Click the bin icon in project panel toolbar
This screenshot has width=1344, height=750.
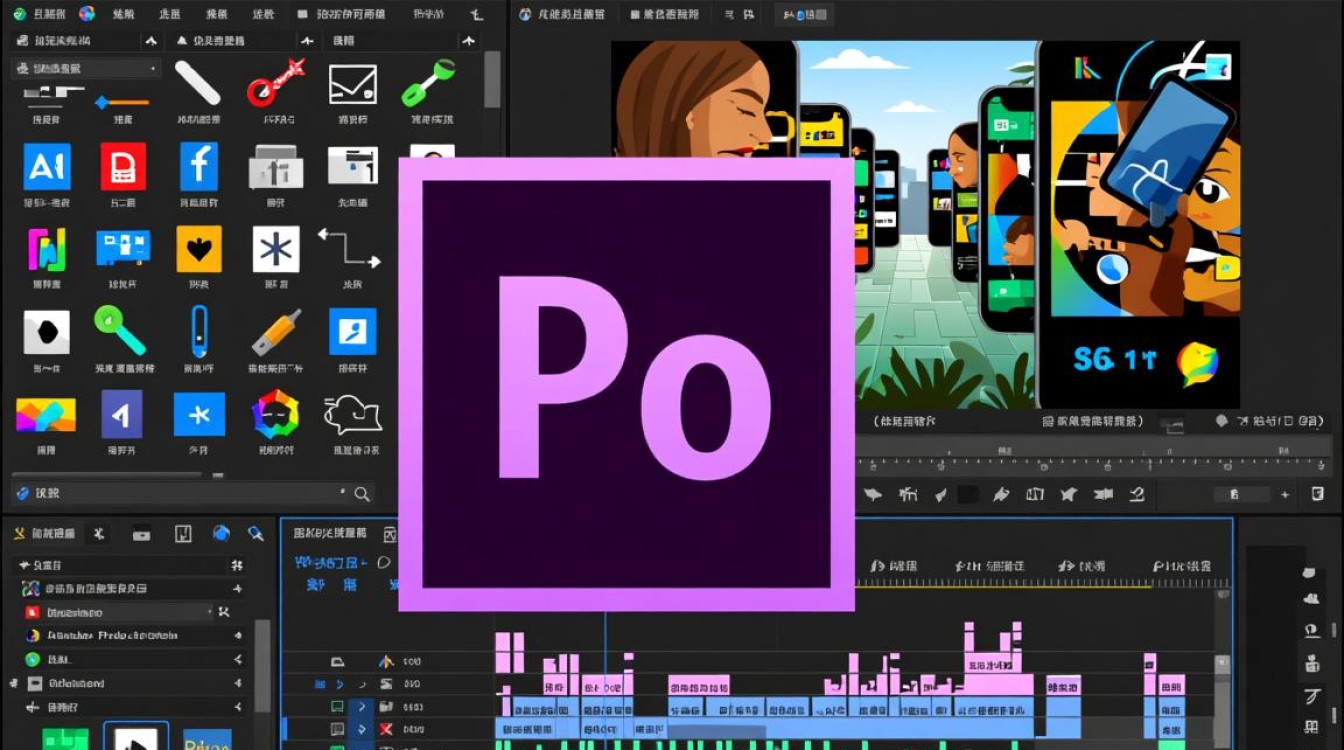point(141,534)
